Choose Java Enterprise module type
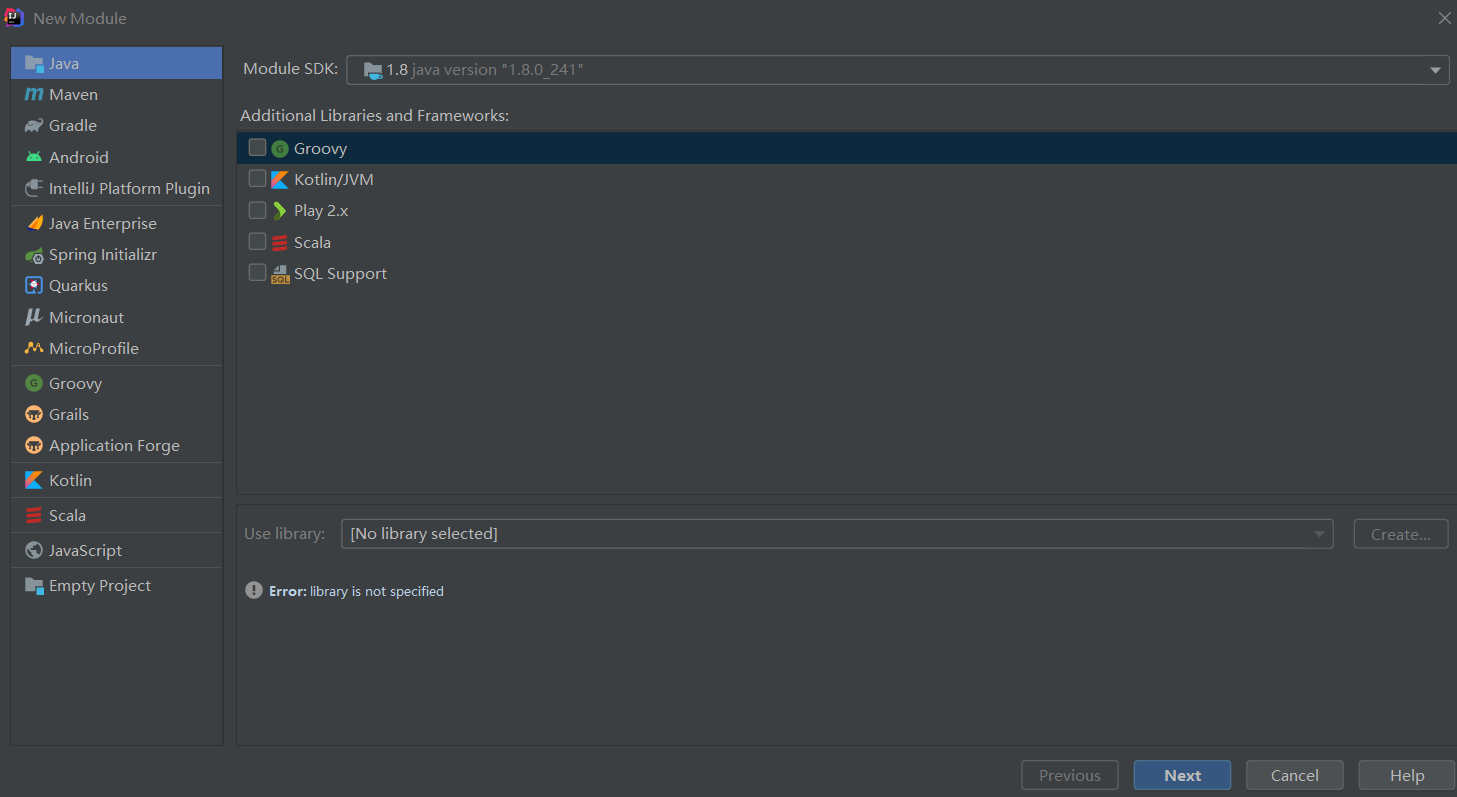This screenshot has height=797, width=1457. [x=116, y=223]
